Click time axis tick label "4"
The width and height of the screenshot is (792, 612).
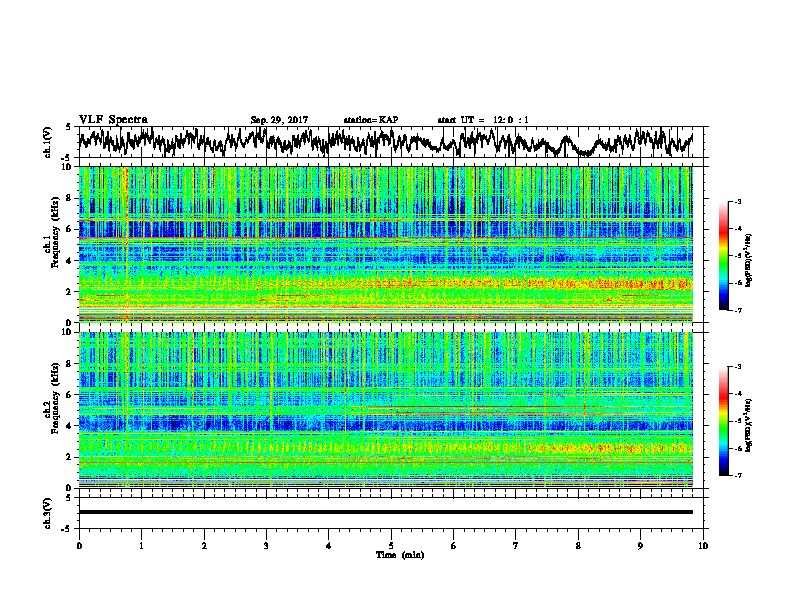click(x=329, y=546)
